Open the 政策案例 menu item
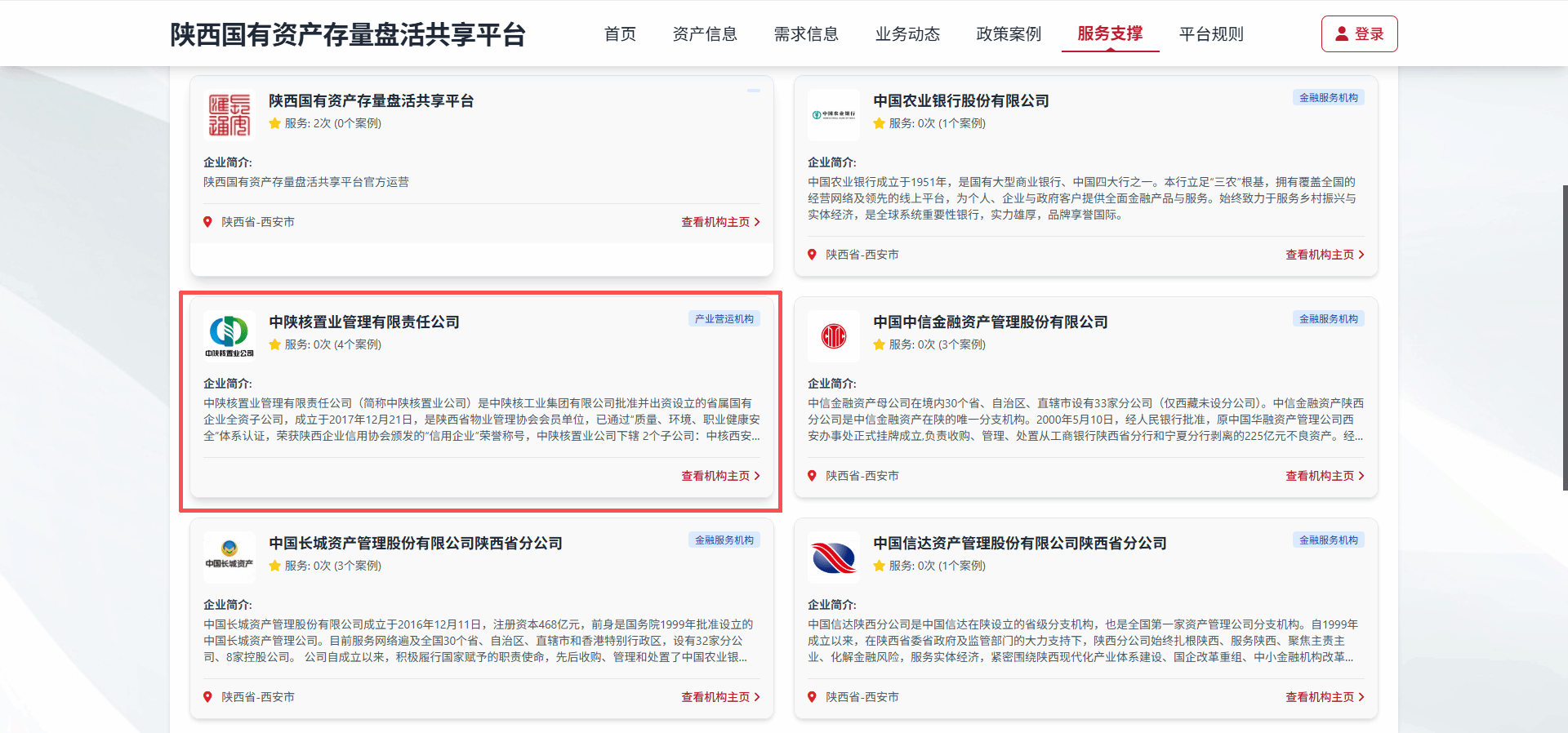The width and height of the screenshot is (1568, 733). [1009, 34]
